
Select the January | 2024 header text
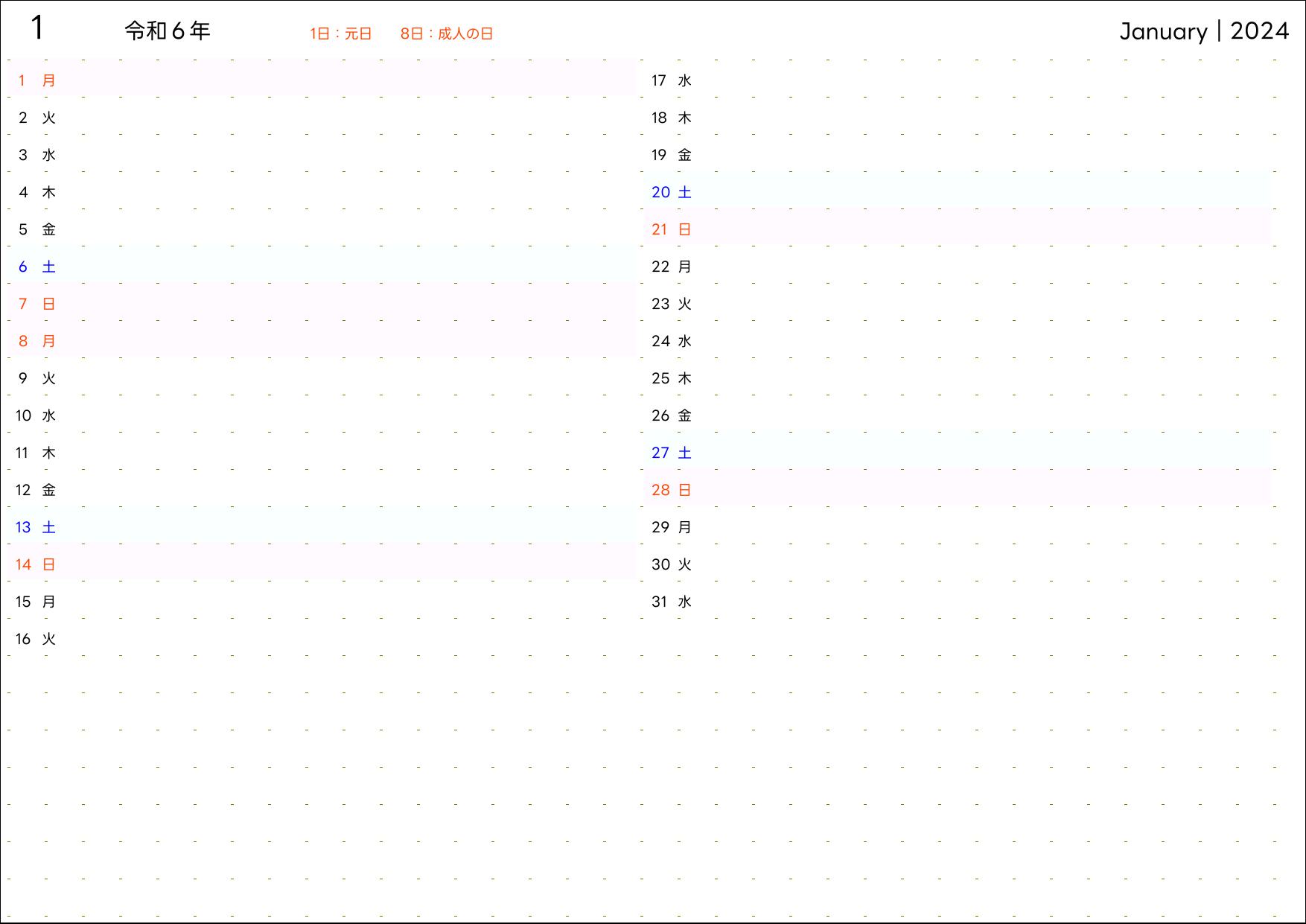coord(1204,31)
